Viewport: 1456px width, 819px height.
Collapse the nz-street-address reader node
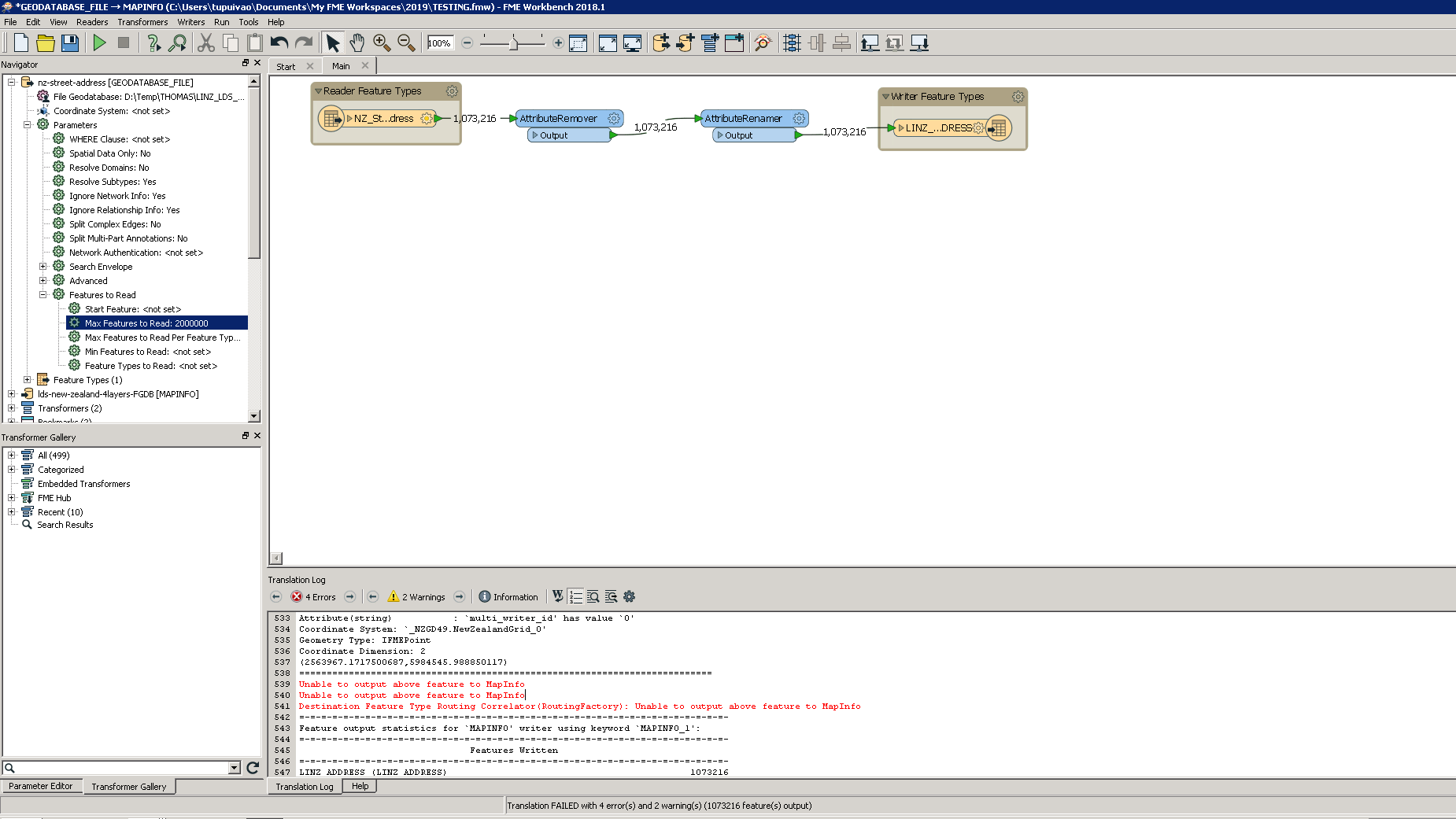click(x=12, y=82)
